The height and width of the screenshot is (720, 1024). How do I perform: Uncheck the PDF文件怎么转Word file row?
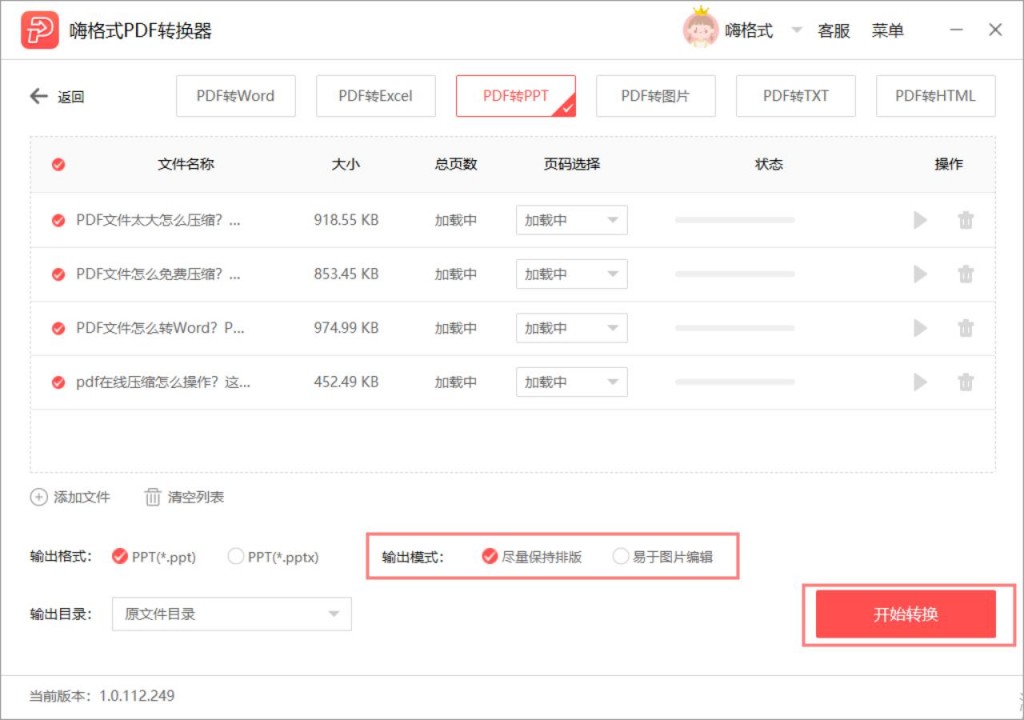(58, 328)
